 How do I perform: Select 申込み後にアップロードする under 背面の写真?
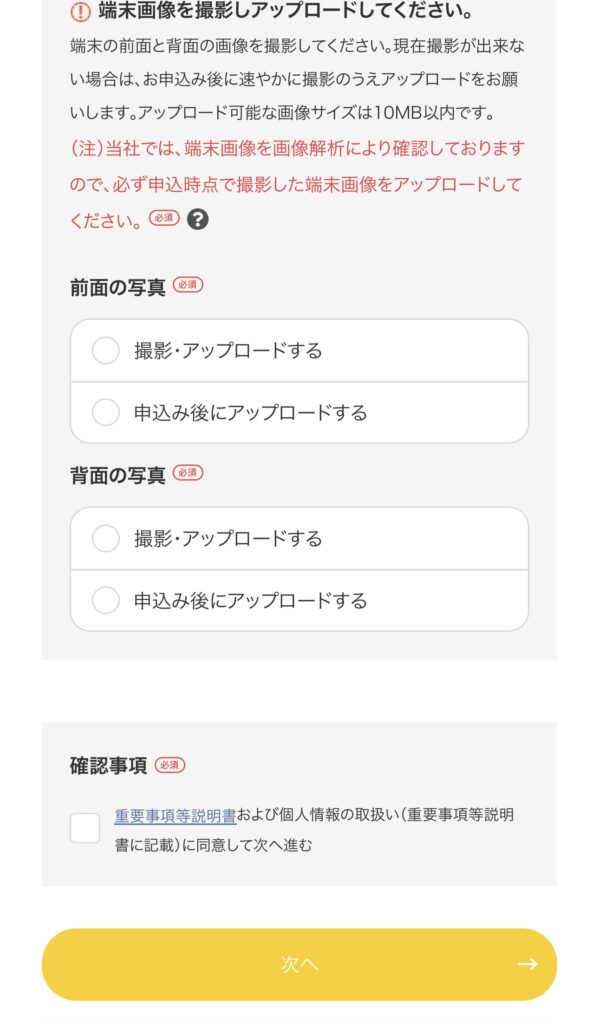[299, 601]
